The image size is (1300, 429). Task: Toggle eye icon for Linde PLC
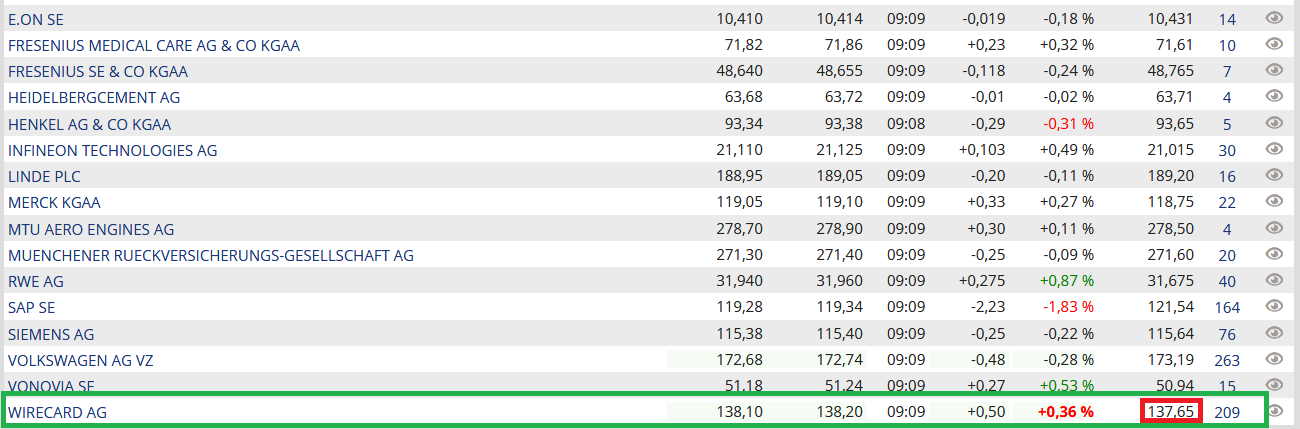(1273, 175)
